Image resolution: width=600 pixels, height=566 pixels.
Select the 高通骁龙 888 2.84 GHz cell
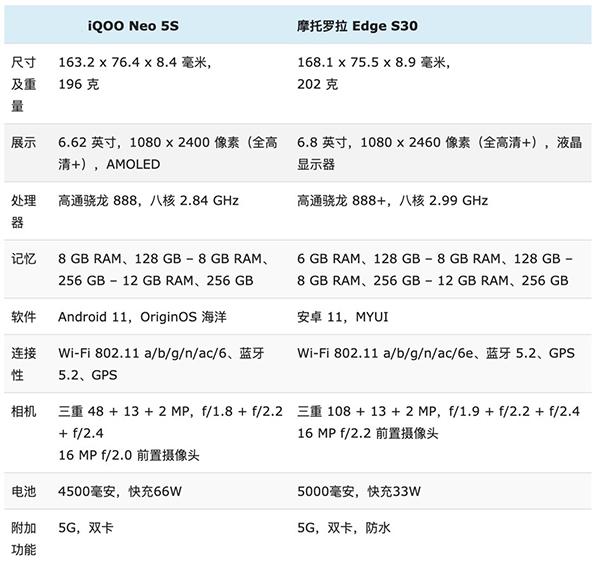[x=148, y=201]
